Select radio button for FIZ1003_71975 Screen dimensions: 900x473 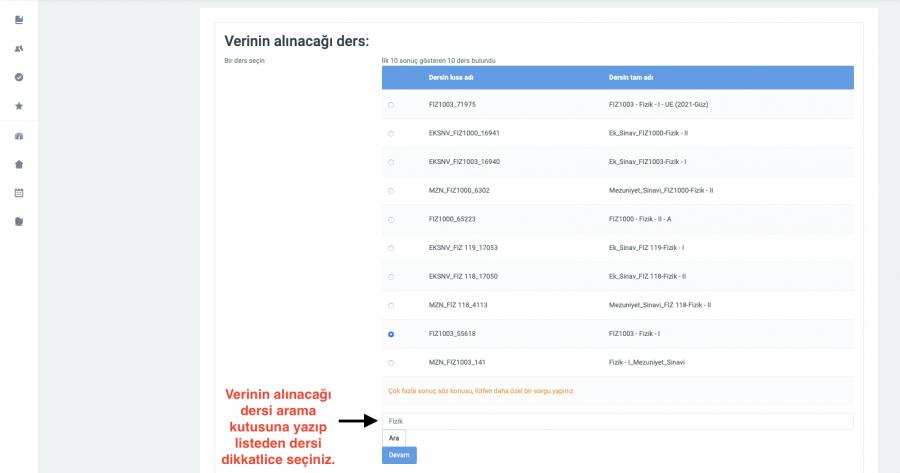(390, 105)
